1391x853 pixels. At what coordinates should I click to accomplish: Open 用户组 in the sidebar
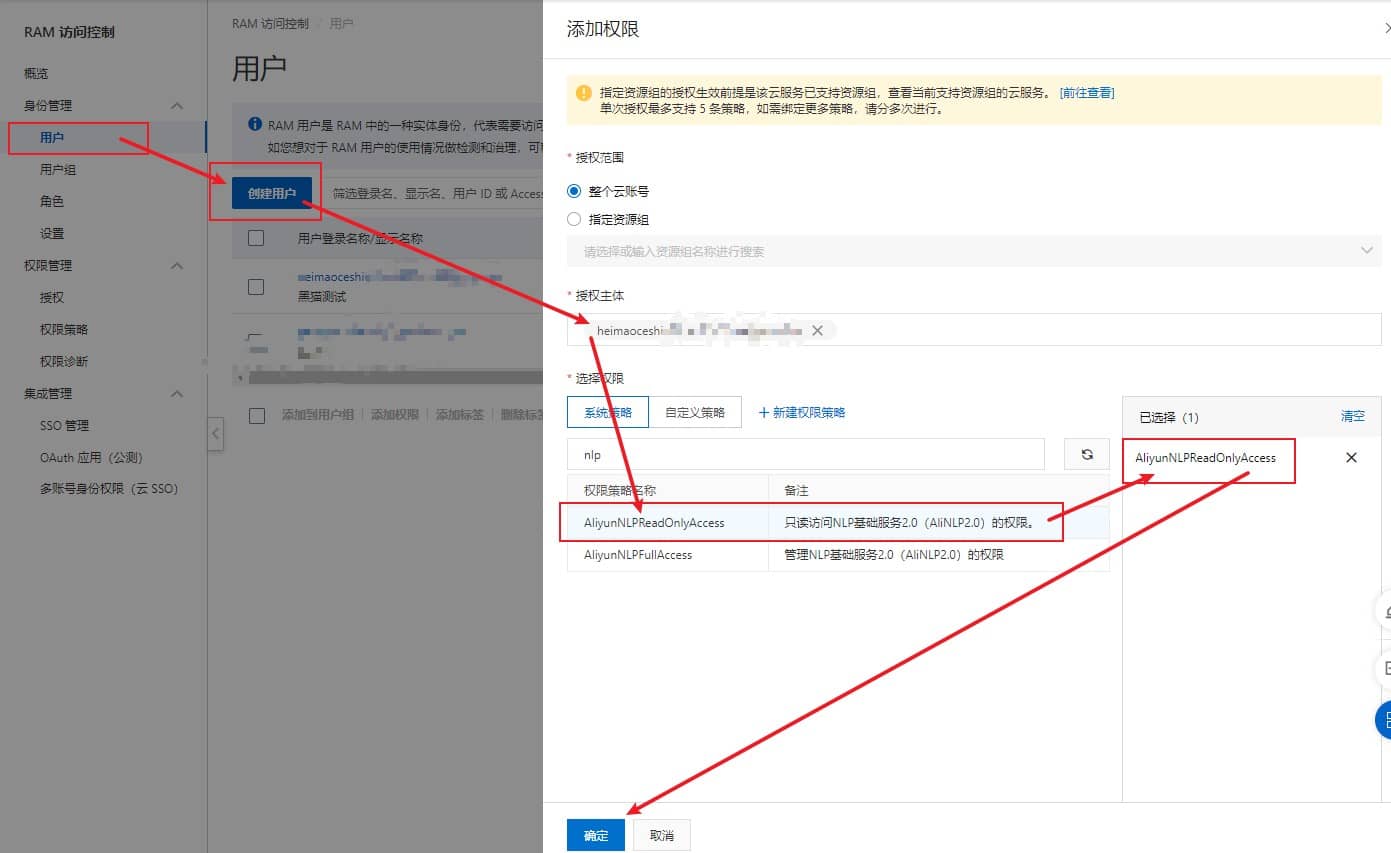[58, 170]
